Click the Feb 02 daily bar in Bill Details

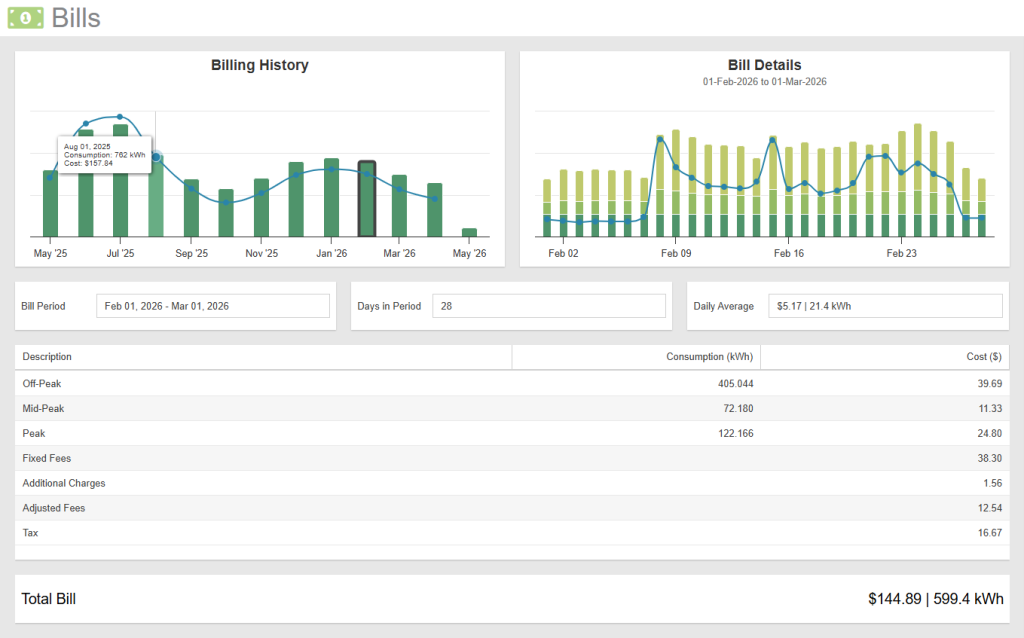coord(563,202)
